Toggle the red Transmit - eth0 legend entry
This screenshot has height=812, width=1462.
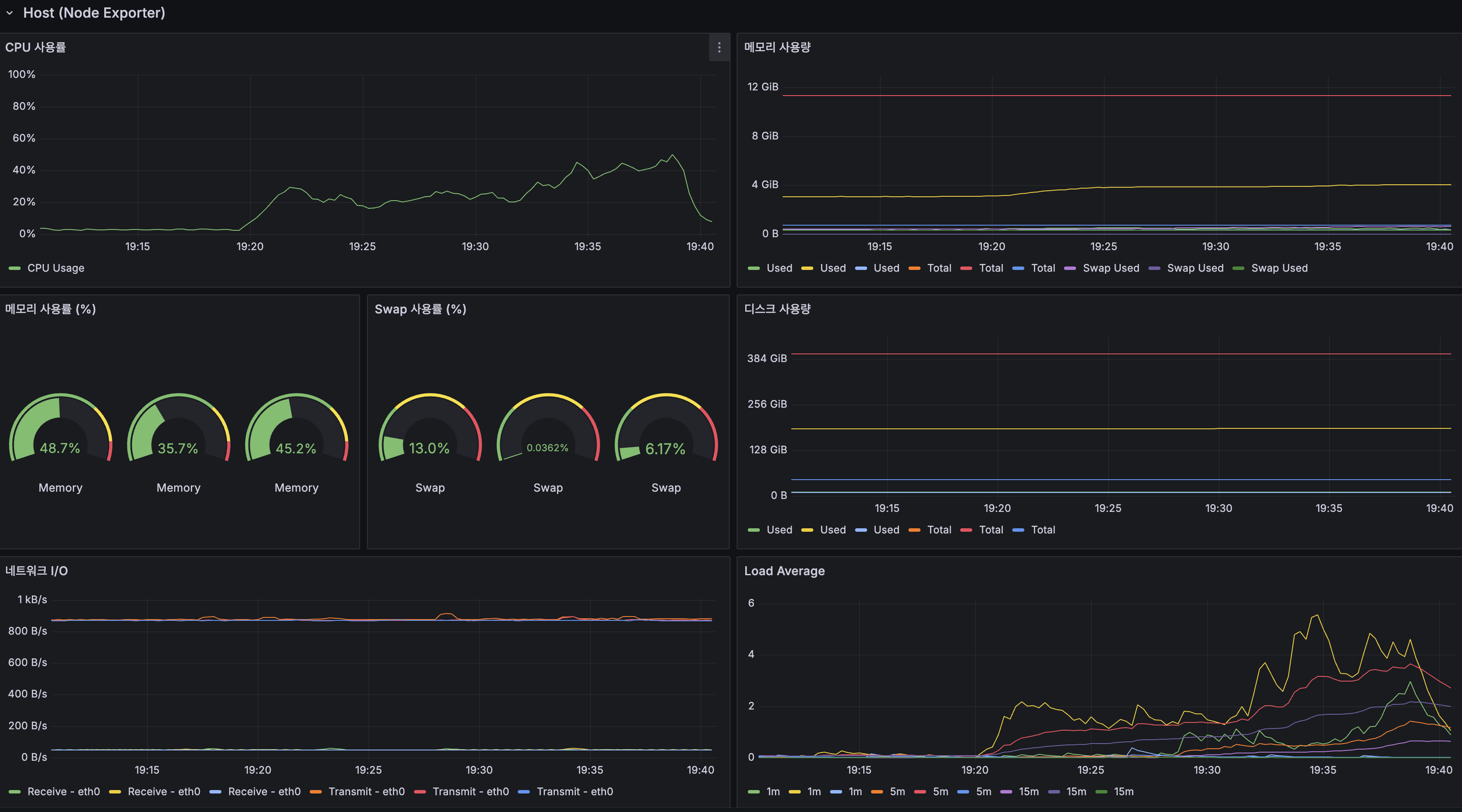[x=470, y=792]
